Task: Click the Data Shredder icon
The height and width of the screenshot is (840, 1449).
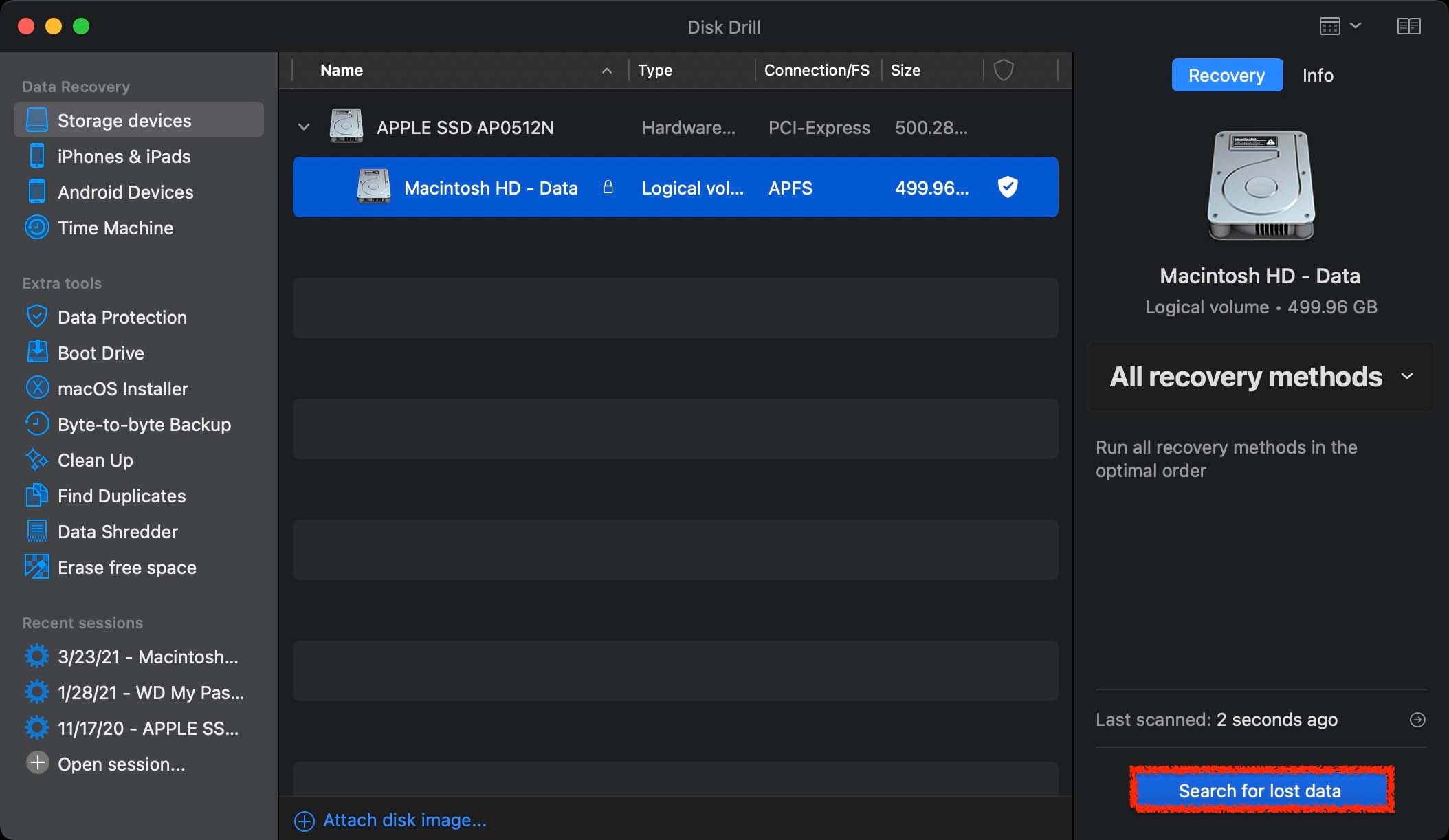Action: [37, 531]
